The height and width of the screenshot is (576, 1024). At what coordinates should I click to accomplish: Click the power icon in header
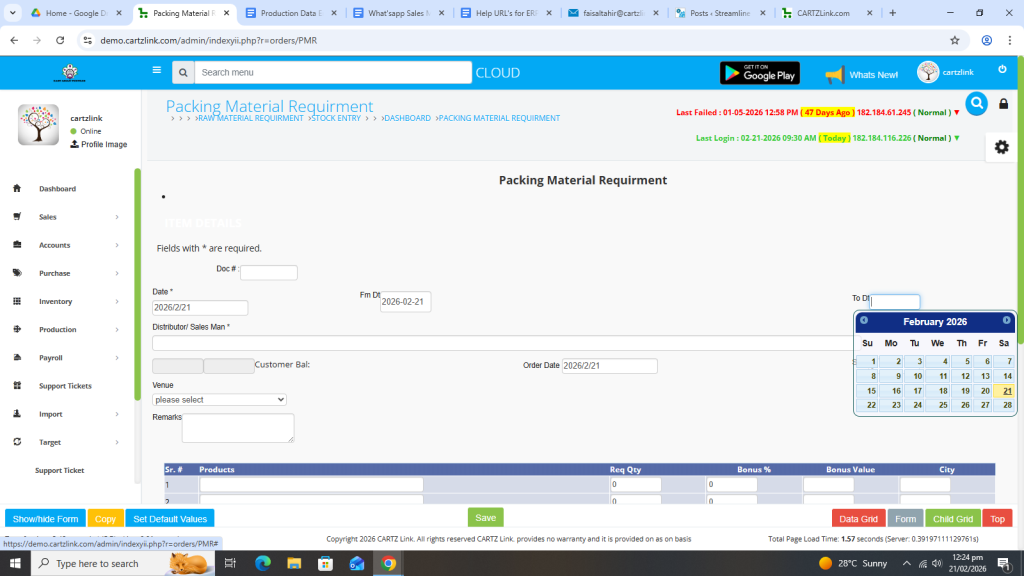(1003, 69)
